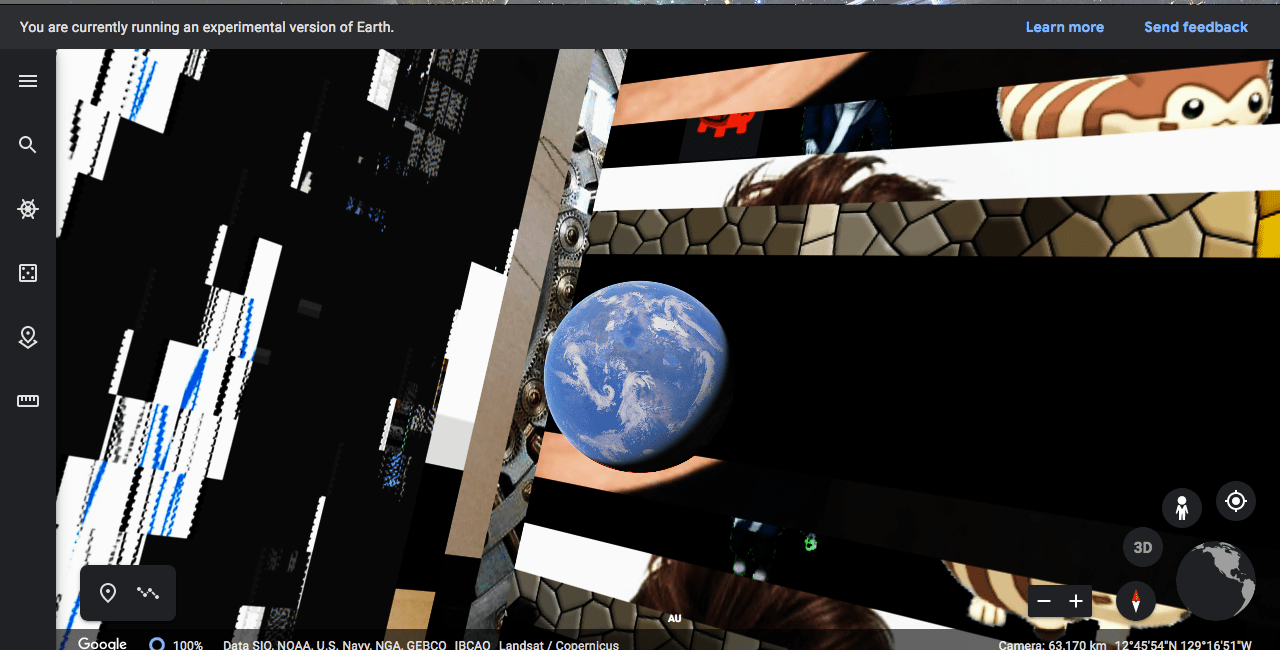Open the Search tool in sidebar

pos(28,145)
